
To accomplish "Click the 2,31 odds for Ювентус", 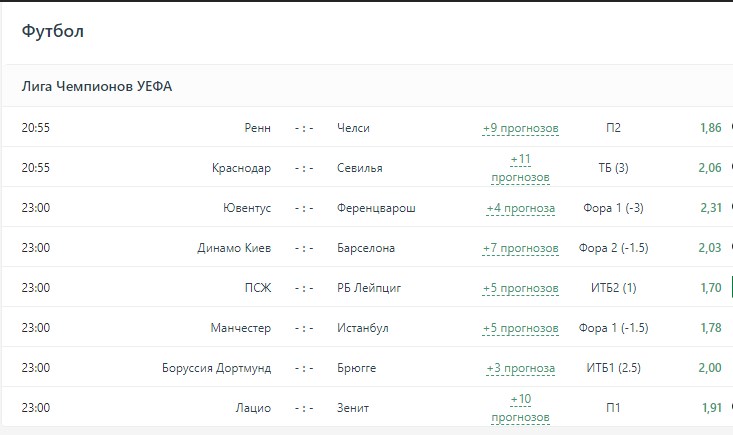I will 710,208.
